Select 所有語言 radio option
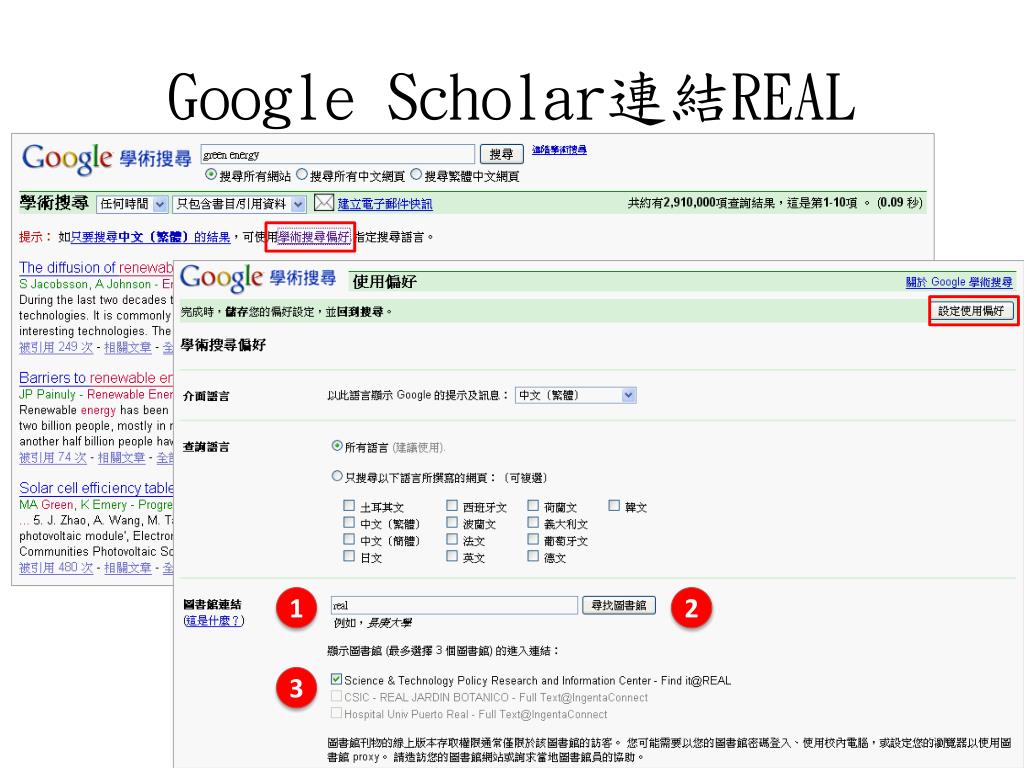This screenshot has height=768, width=1024. (337, 446)
